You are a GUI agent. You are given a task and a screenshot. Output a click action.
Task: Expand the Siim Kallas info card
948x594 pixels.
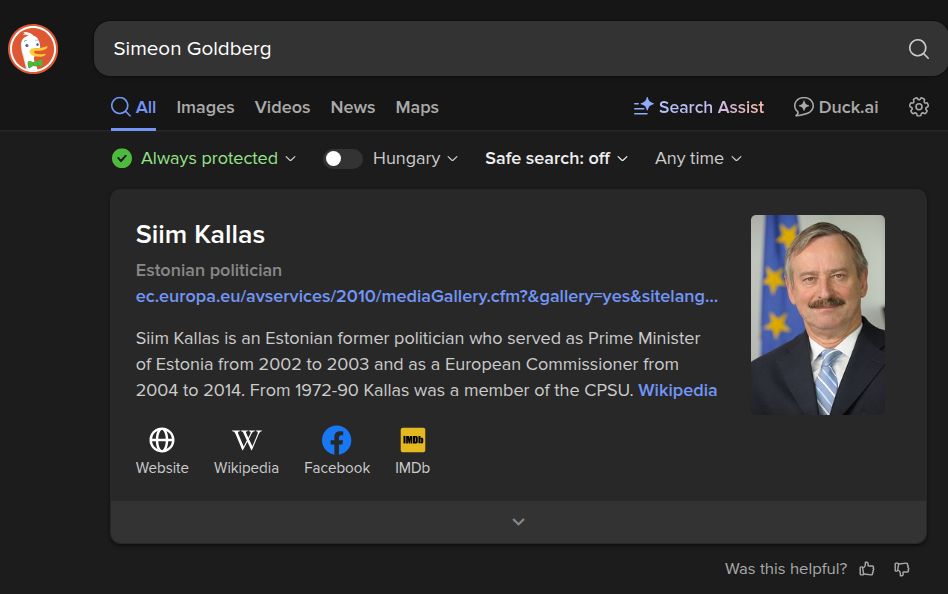point(518,522)
